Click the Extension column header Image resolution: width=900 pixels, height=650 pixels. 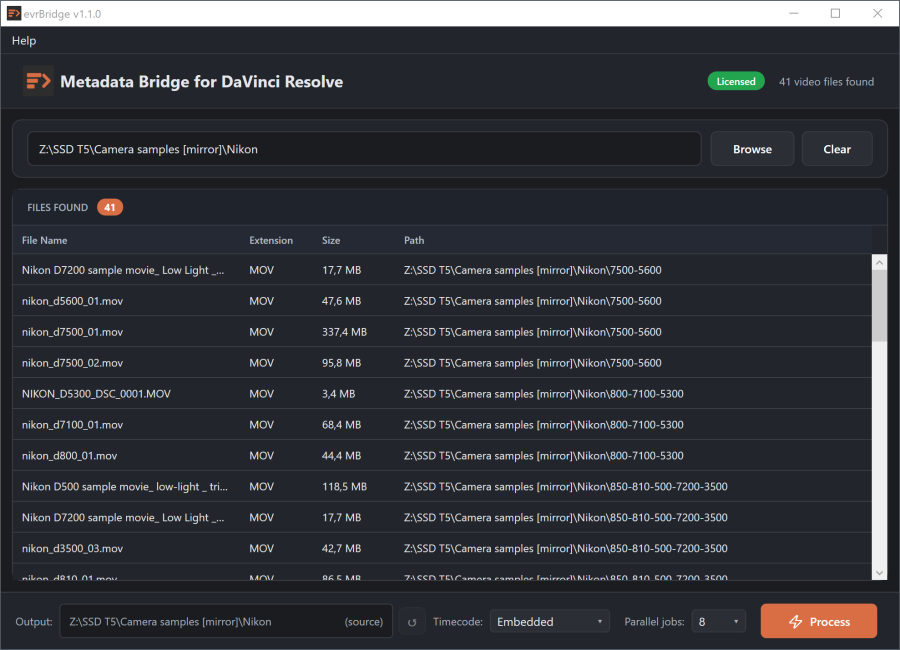[x=270, y=241]
